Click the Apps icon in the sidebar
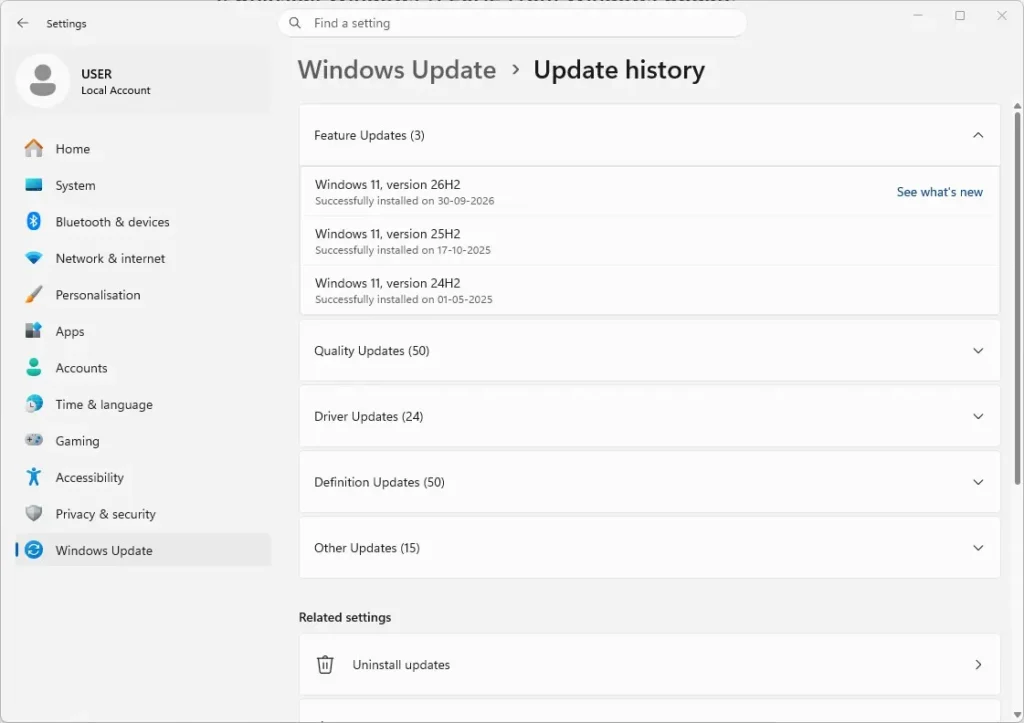Viewport: 1024px width, 723px height. 34,331
